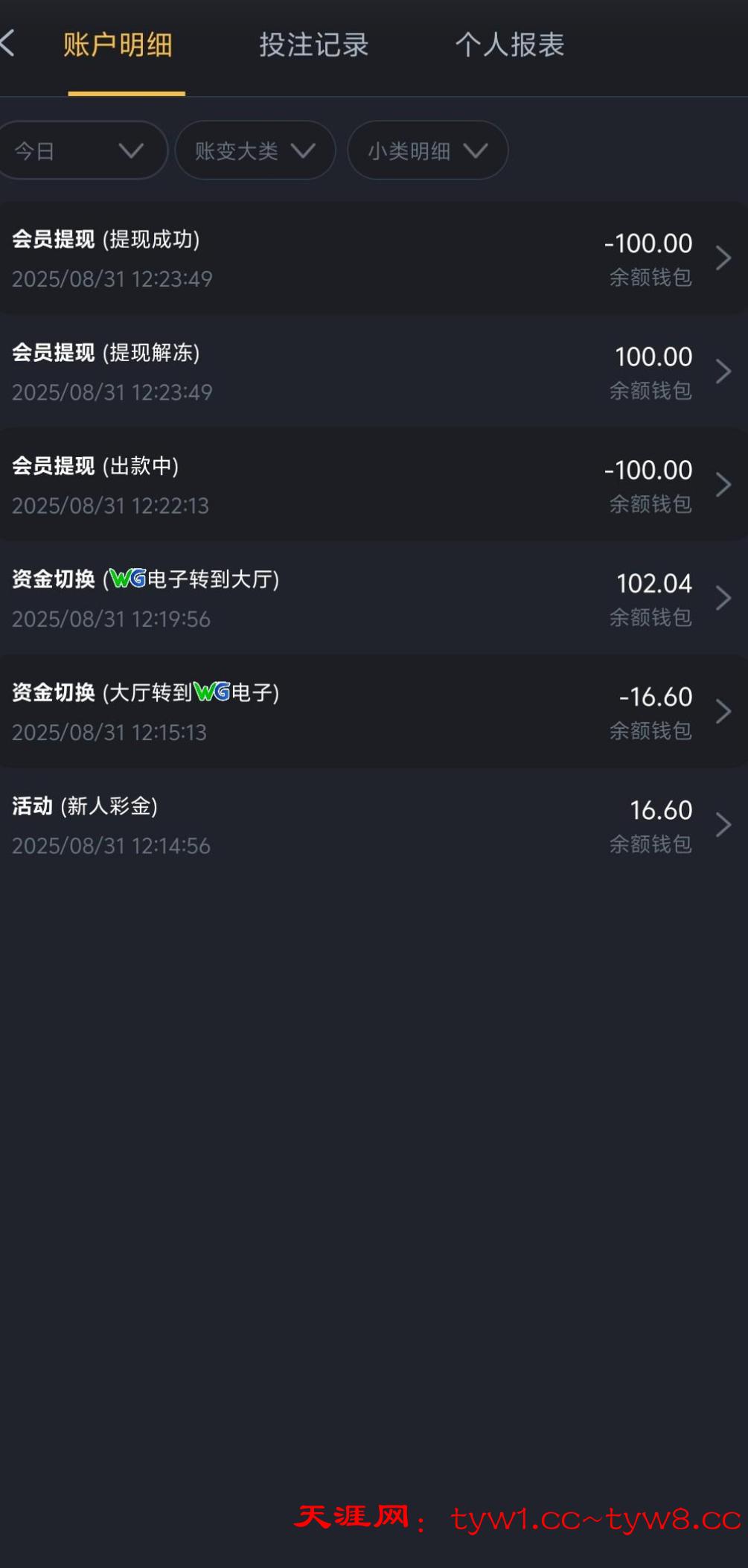Click the 天涯网 tyw1.cc watermark link
This screenshot has width=748, height=1568.
pos(518,1519)
